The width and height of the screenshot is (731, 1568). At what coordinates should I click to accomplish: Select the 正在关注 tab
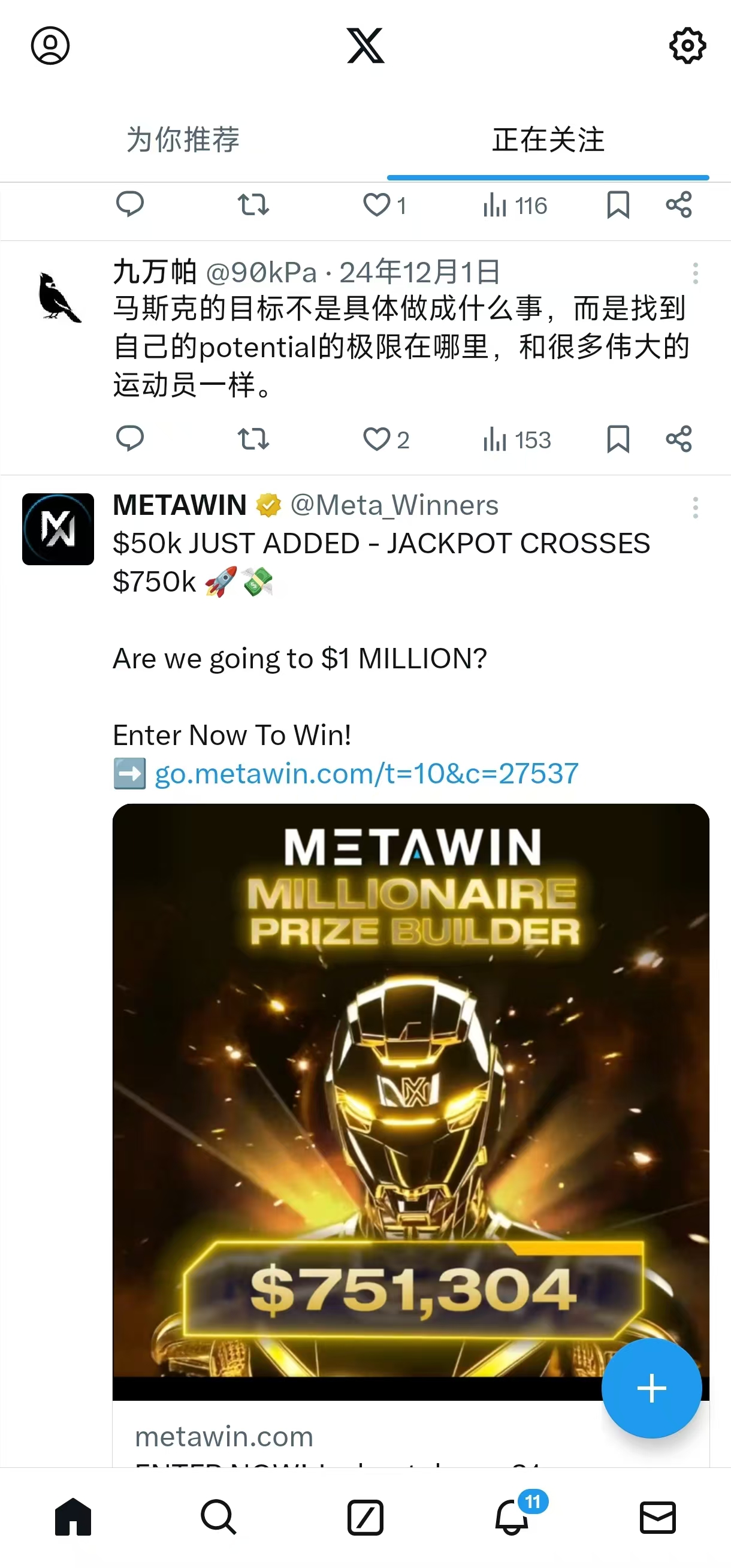click(x=546, y=141)
